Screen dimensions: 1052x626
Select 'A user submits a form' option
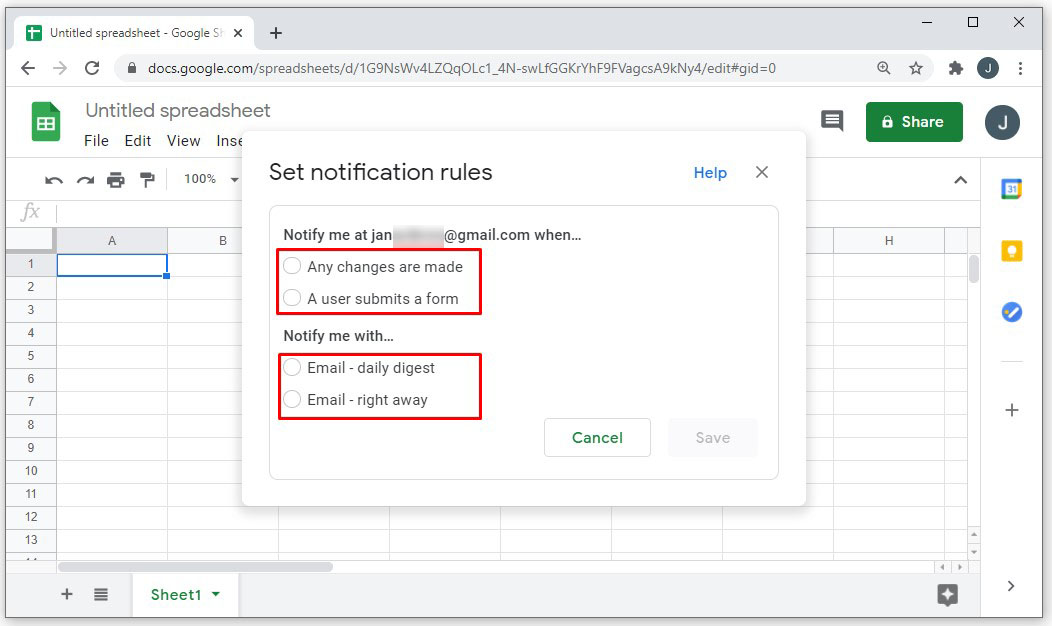pyautogui.click(x=292, y=298)
